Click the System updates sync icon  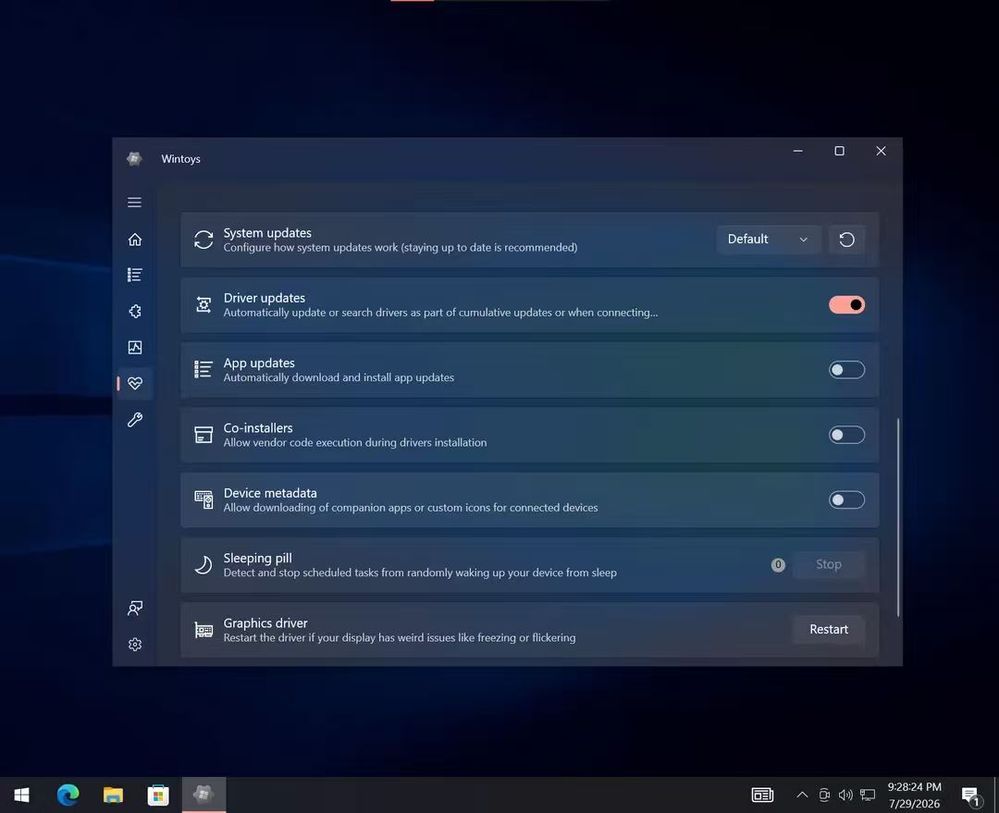(x=203, y=240)
